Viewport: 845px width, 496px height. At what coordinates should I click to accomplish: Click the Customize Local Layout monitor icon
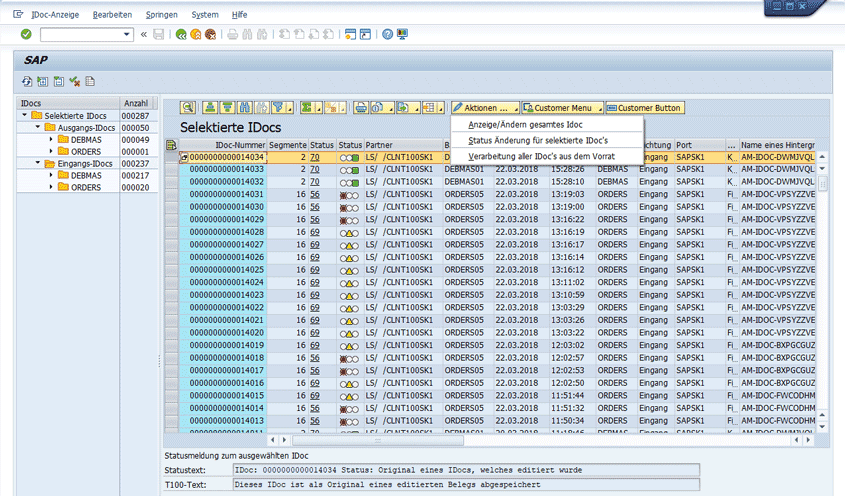point(402,35)
